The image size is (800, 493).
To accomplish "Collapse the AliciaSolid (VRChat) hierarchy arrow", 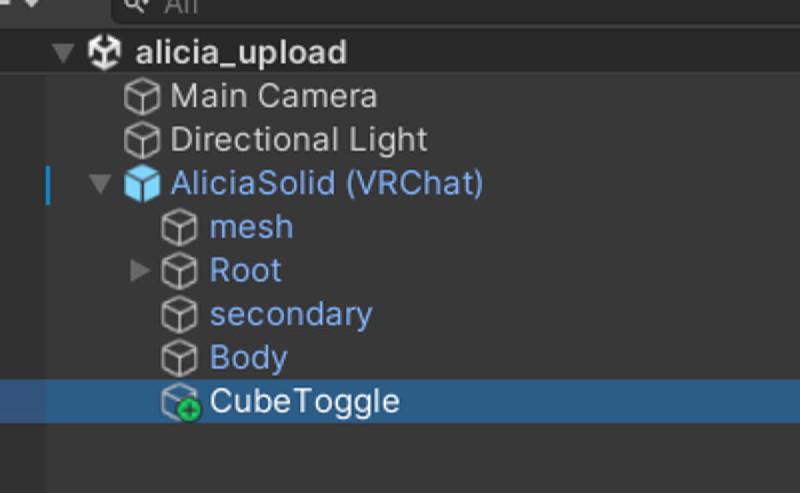I will [101, 184].
